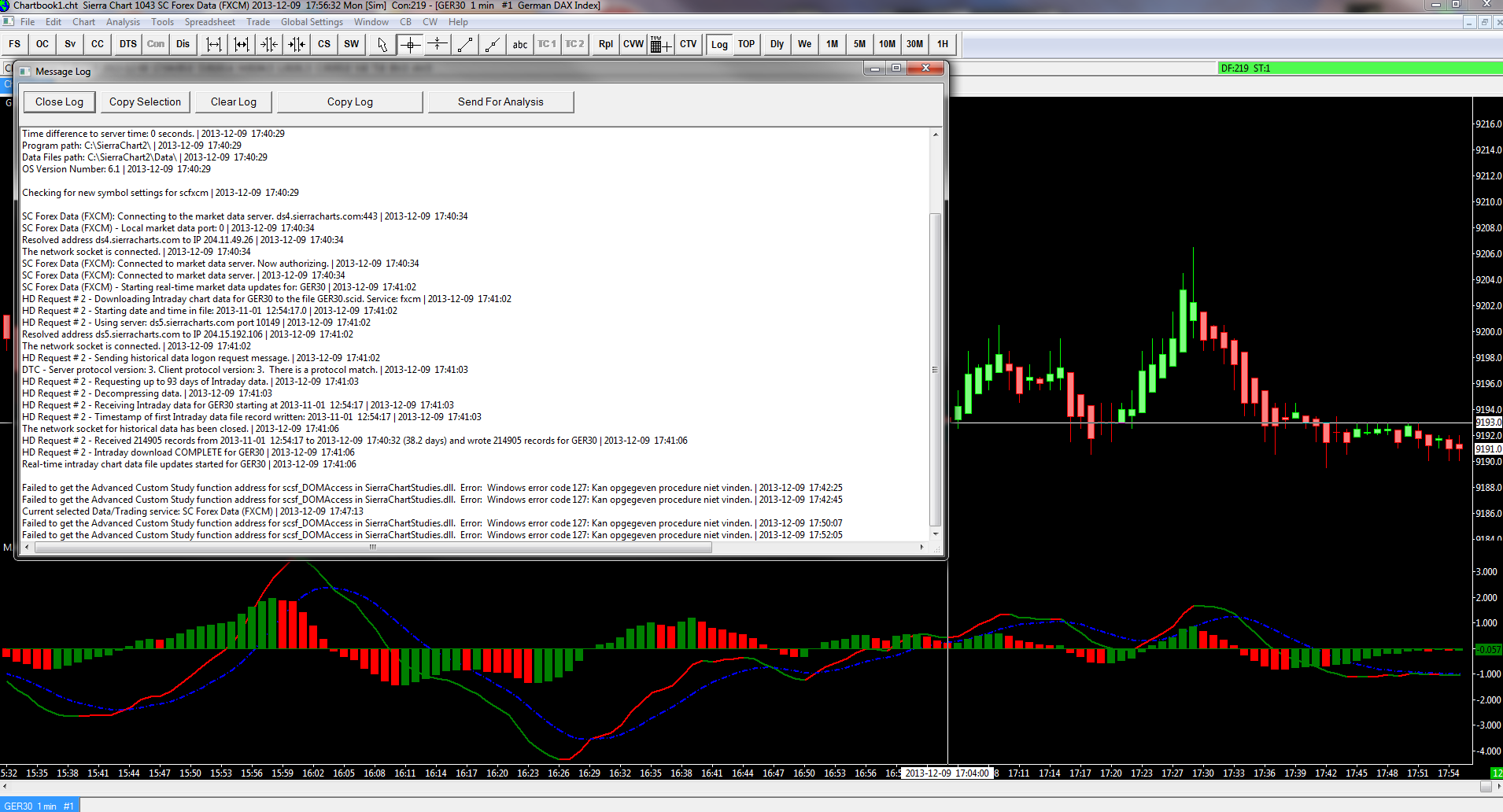Select the ray drawing tool
The width and height of the screenshot is (1503, 812).
pyautogui.click(x=493, y=44)
